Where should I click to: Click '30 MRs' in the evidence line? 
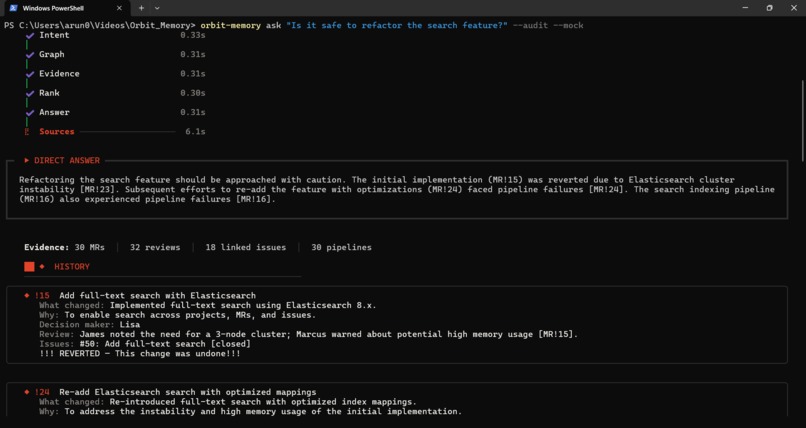coord(89,248)
